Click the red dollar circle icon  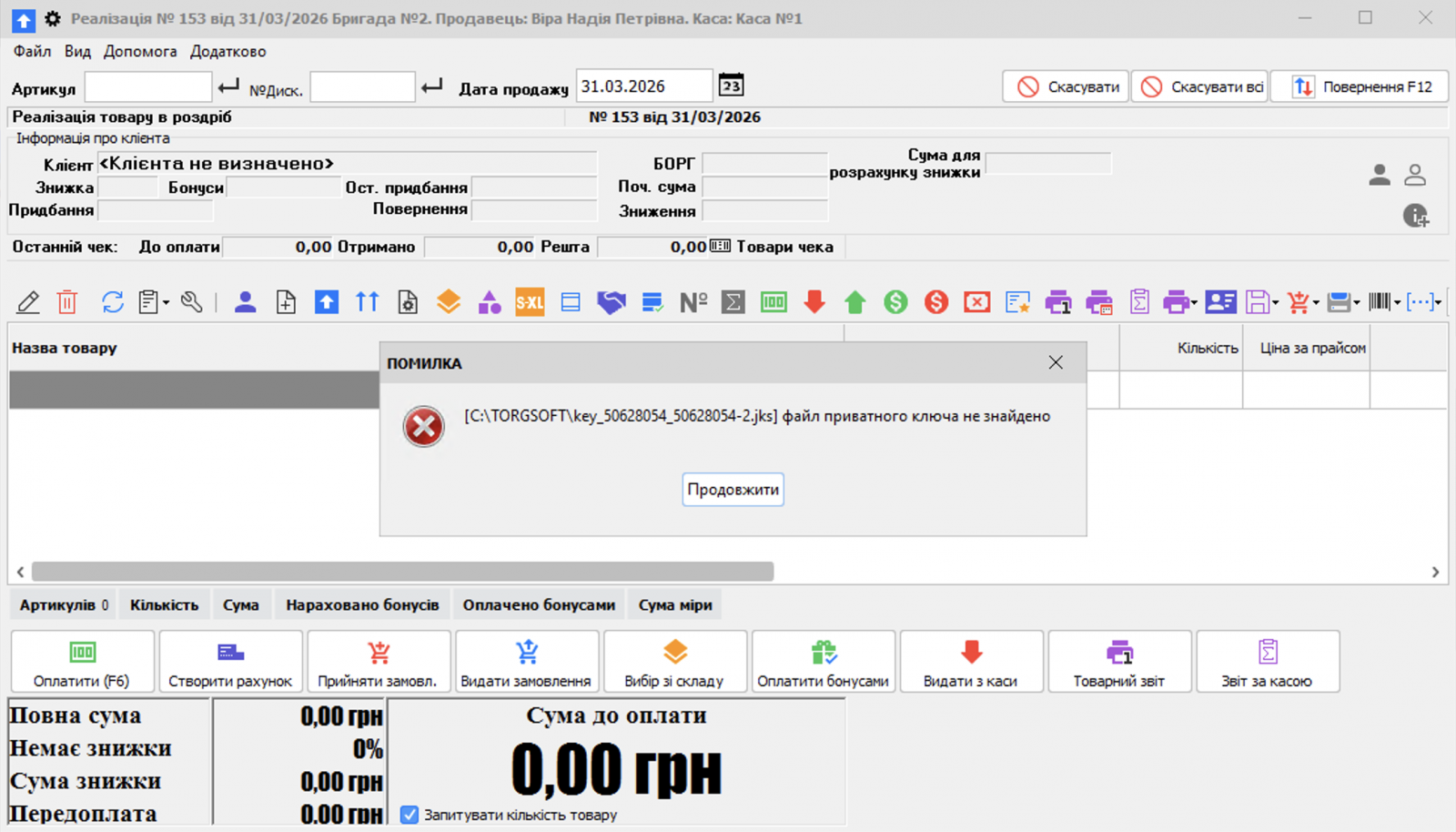pyautogui.click(x=936, y=302)
